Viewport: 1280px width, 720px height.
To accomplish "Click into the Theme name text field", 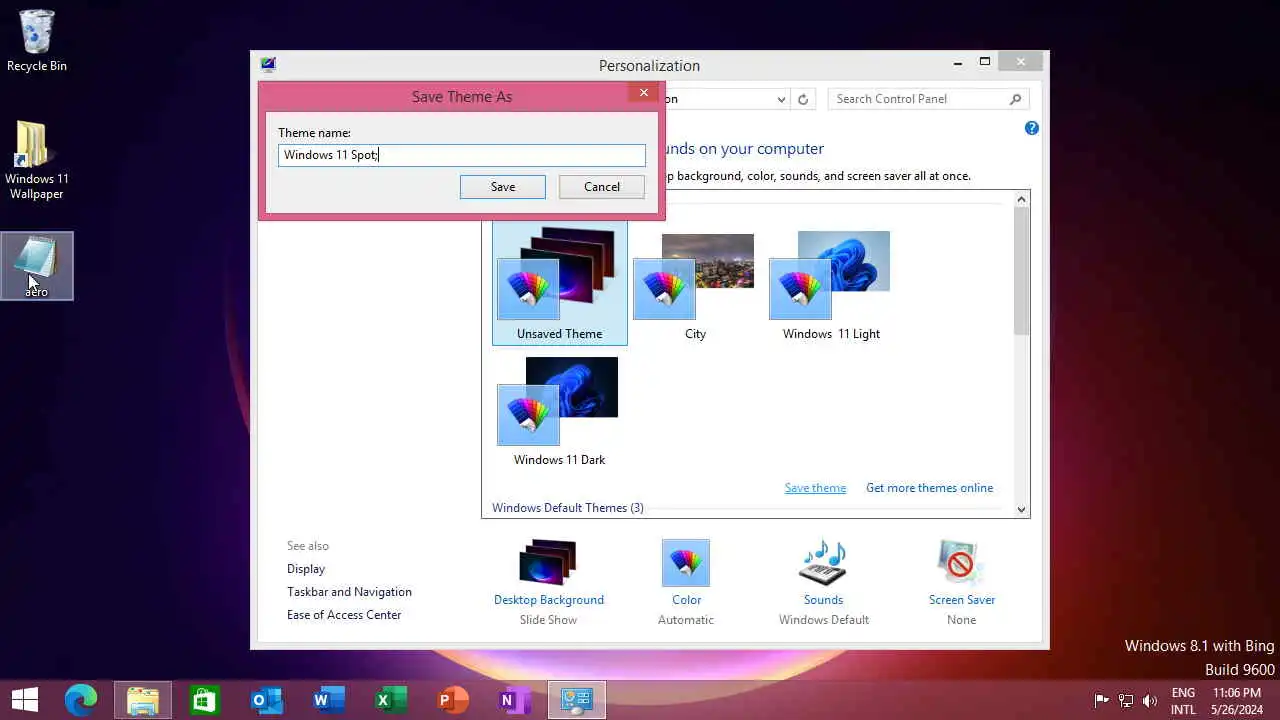I will coord(462,155).
